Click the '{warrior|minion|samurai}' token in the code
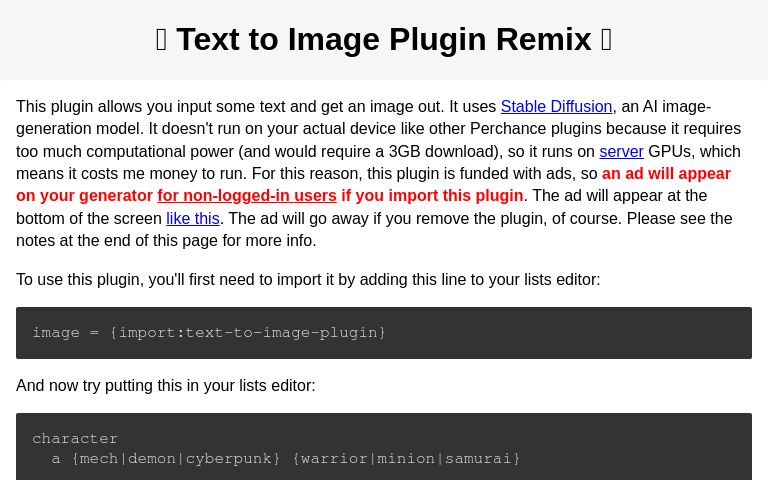The width and height of the screenshot is (768, 480). pyautogui.click(x=406, y=459)
